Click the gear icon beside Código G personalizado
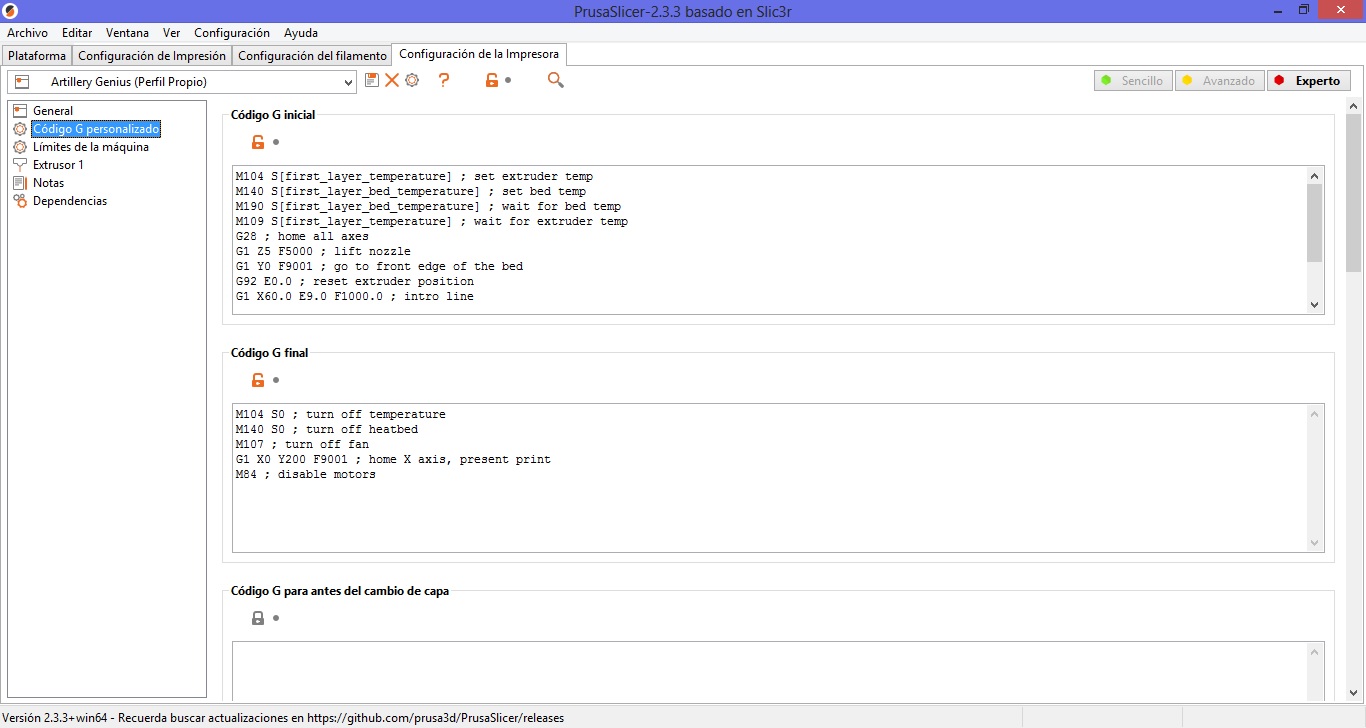Image resolution: width=1366 pixels, height=728 pixels. coord(20,129)
